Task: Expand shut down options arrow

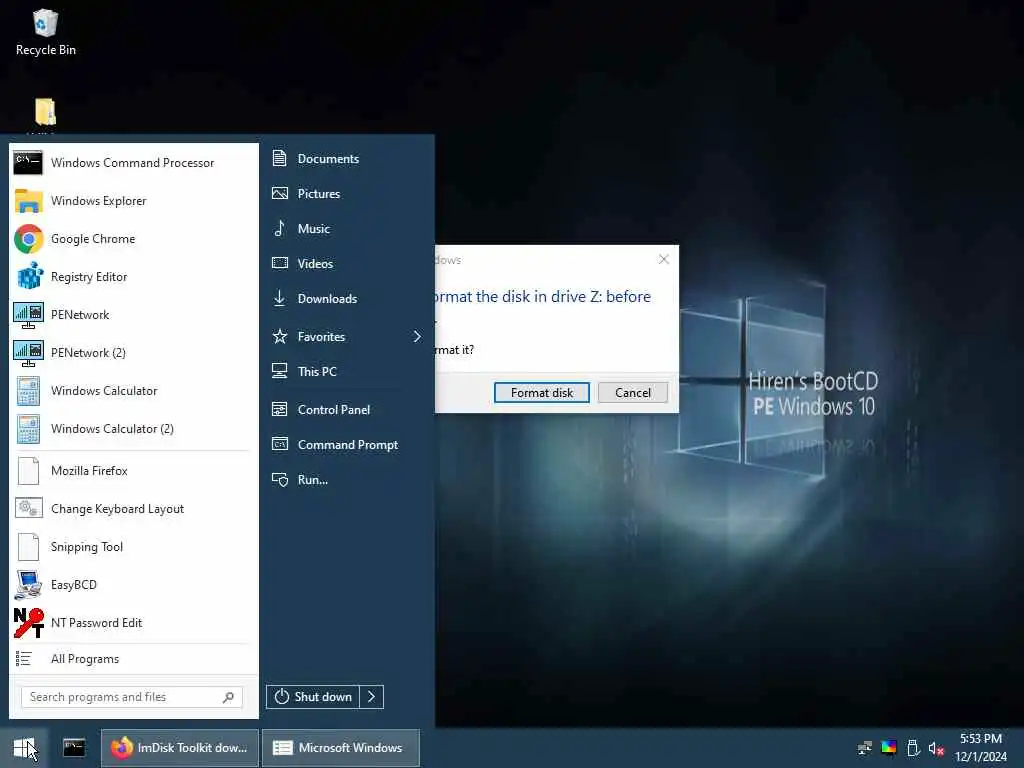Action: 372,697
